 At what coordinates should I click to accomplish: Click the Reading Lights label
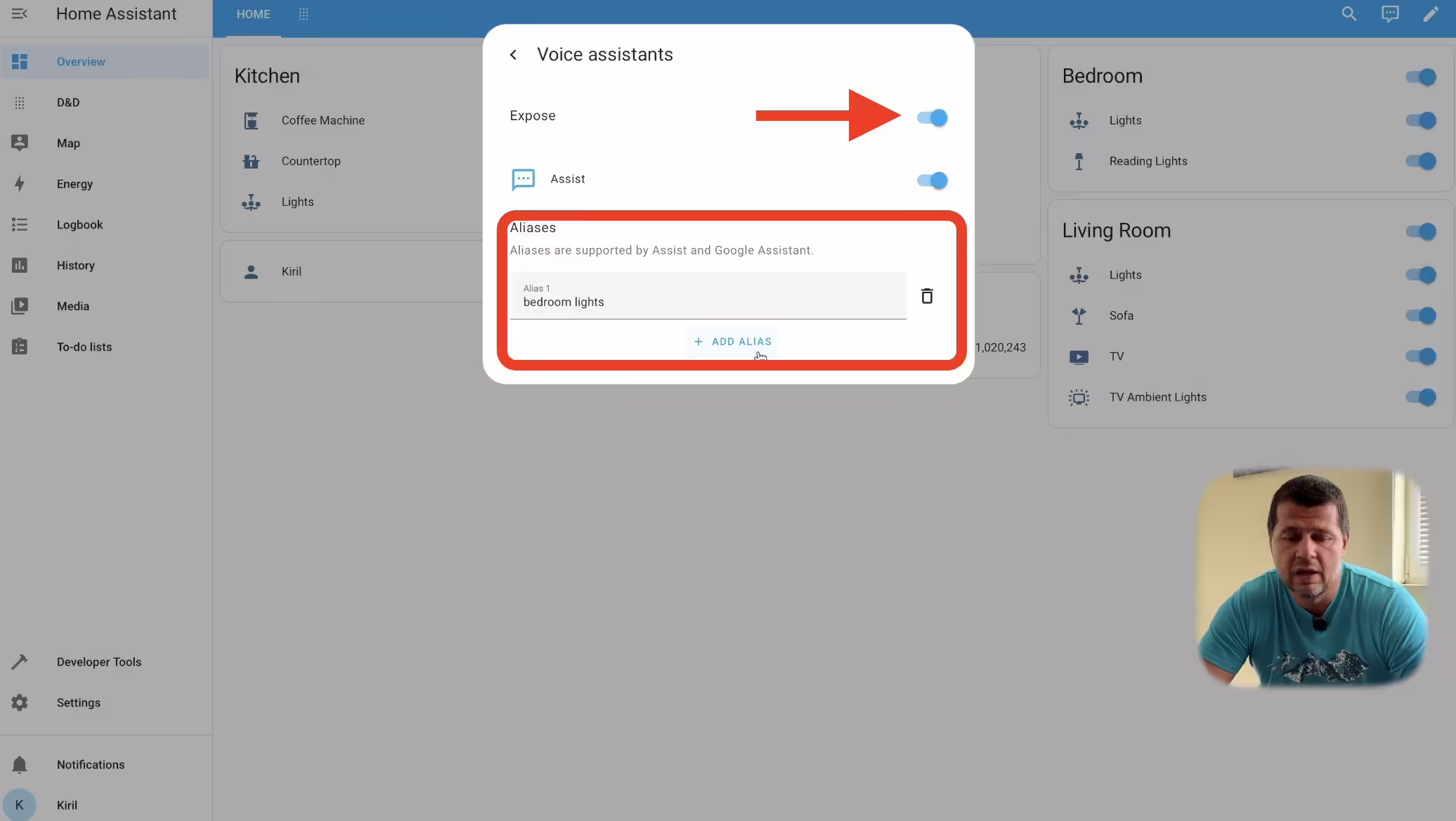(x=1148, y=161)
